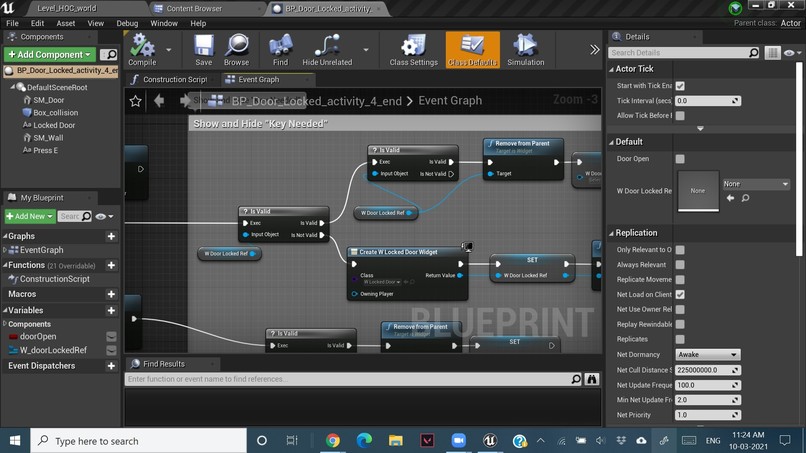Collapse Replication section
This screenshot has height=453, width=806.
coord(612,233)
